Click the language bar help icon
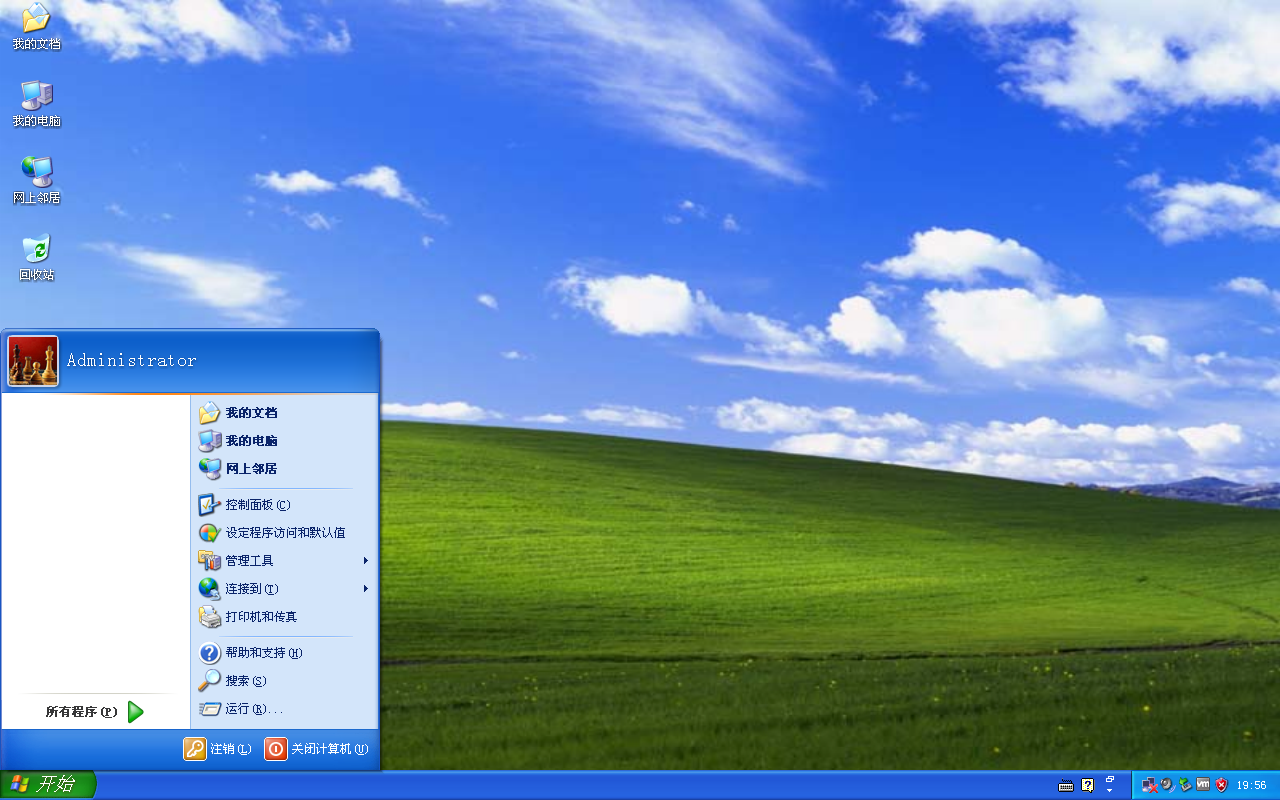This screenshot has width=1280, height=800. tap(1088, 785)
